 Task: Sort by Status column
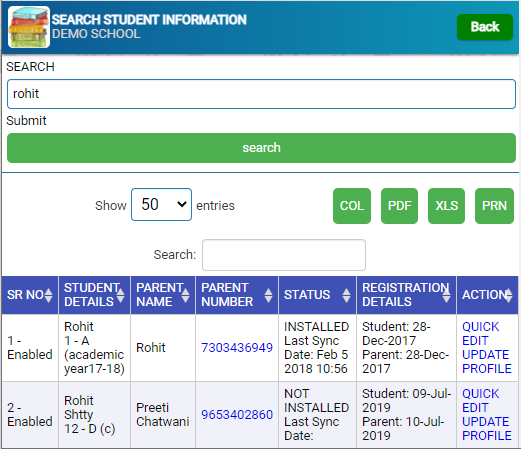(346, 295)
